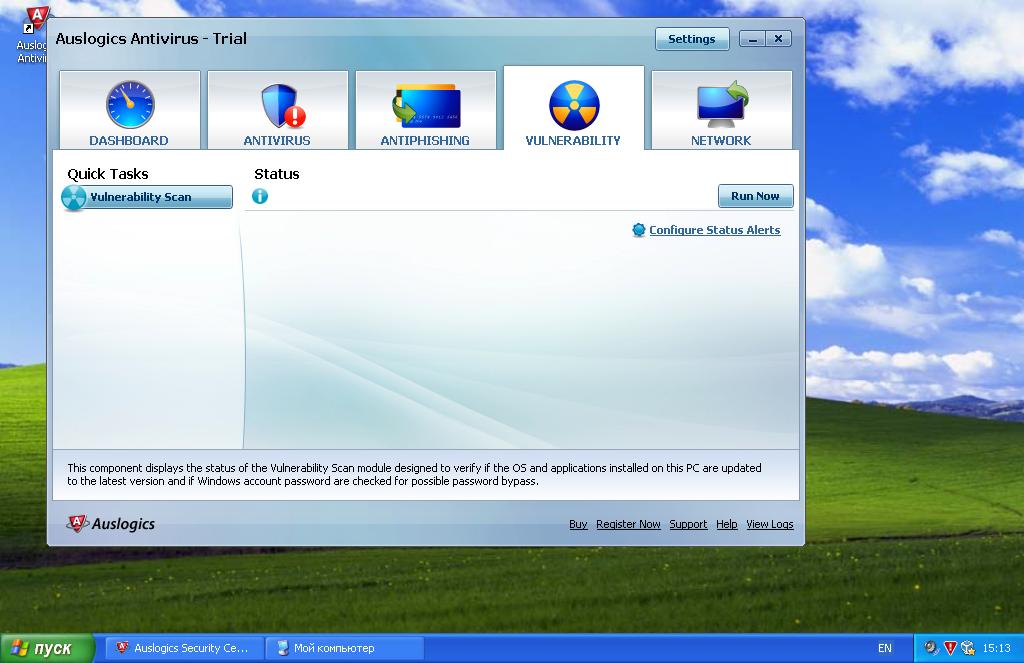Select the Vulnerability tab

point(573,108)
